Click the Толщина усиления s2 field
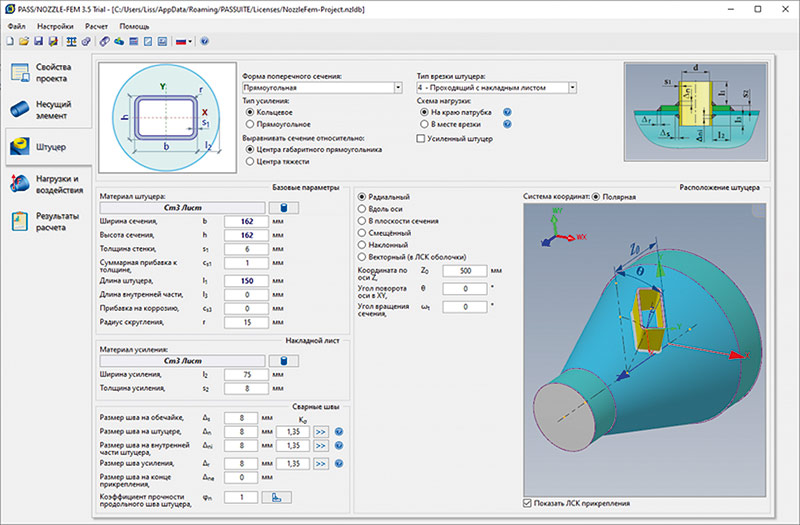This screenshot has height=525, width=800. (246, 388)
